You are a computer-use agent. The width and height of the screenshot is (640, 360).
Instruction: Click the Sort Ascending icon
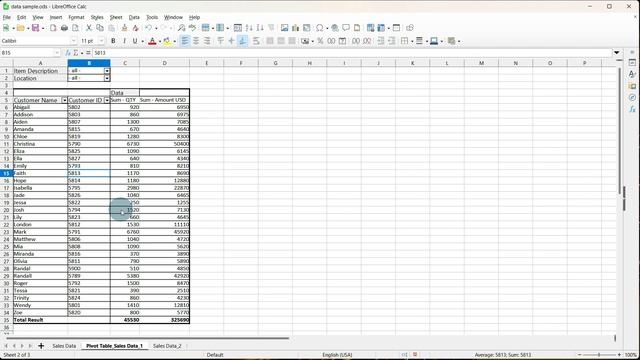249,28
